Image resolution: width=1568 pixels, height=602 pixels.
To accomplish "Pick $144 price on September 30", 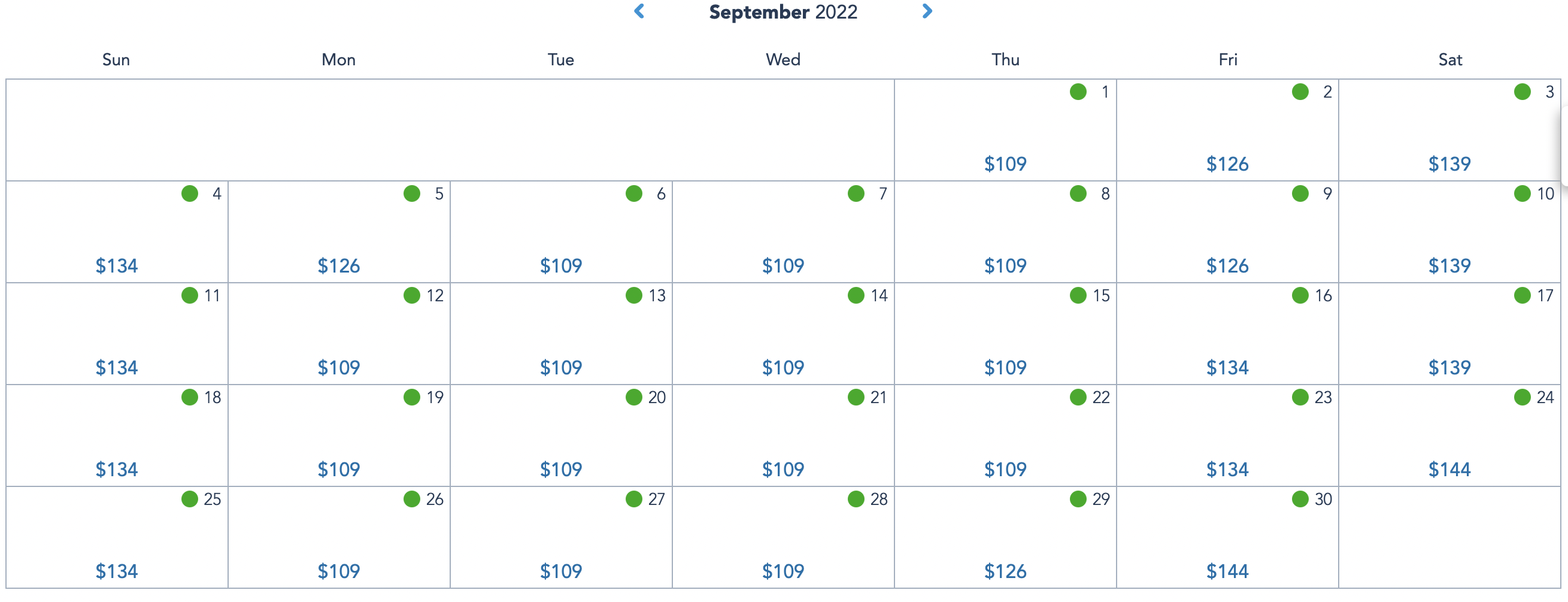I will tap(1227, 571).
